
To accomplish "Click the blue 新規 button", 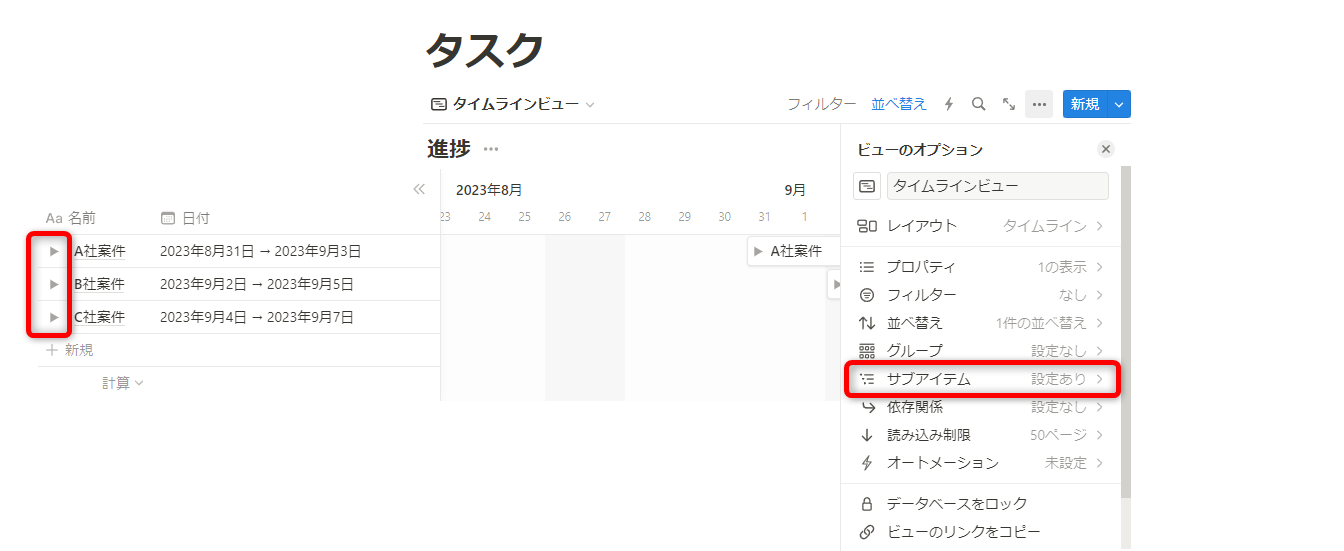I will 1085,104.
